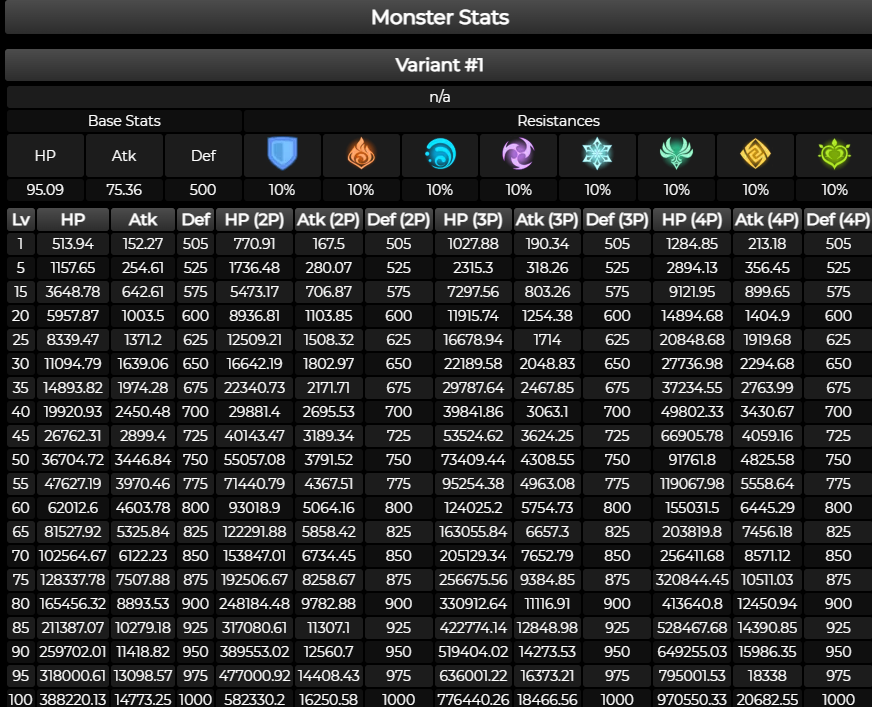This screenshot has width=872, height=707.
Task: Click the Monster Stats header bar
Action: 439,17
